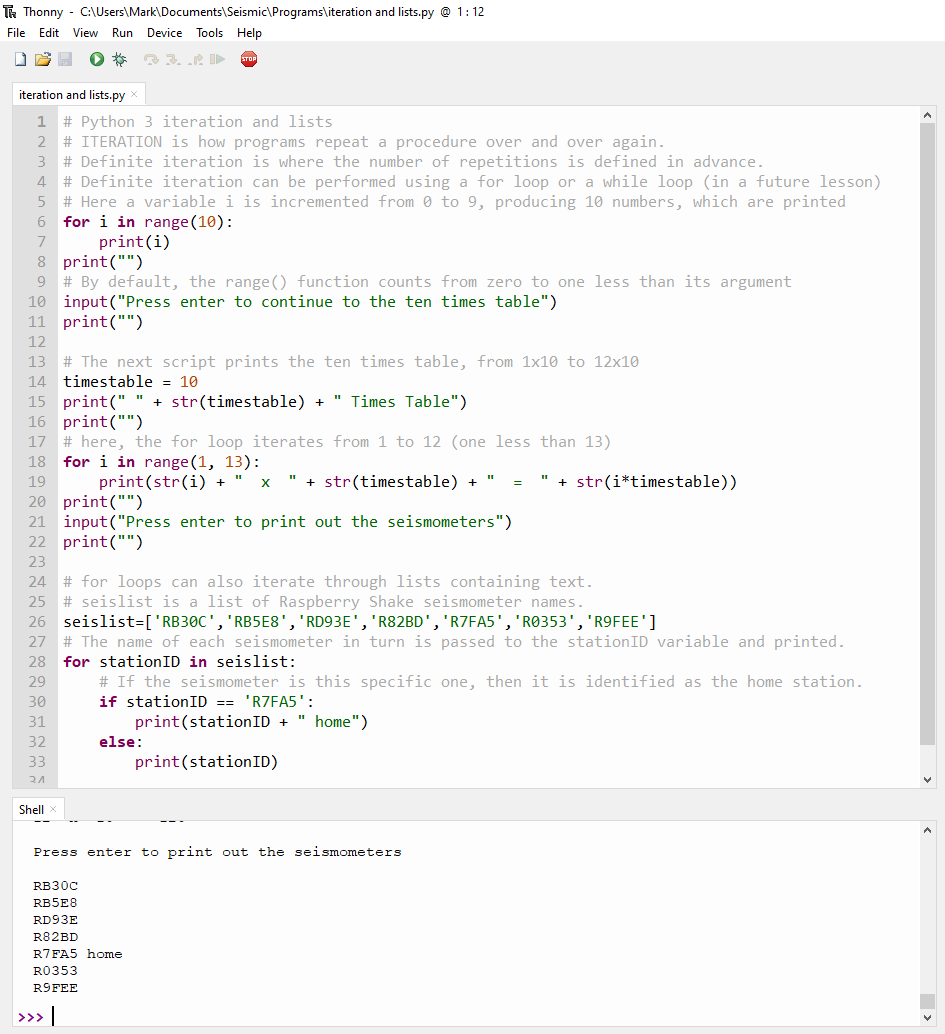945x1034 pixels.
Task: Open a file using the folder icon
Action: [x=43, y=59]
